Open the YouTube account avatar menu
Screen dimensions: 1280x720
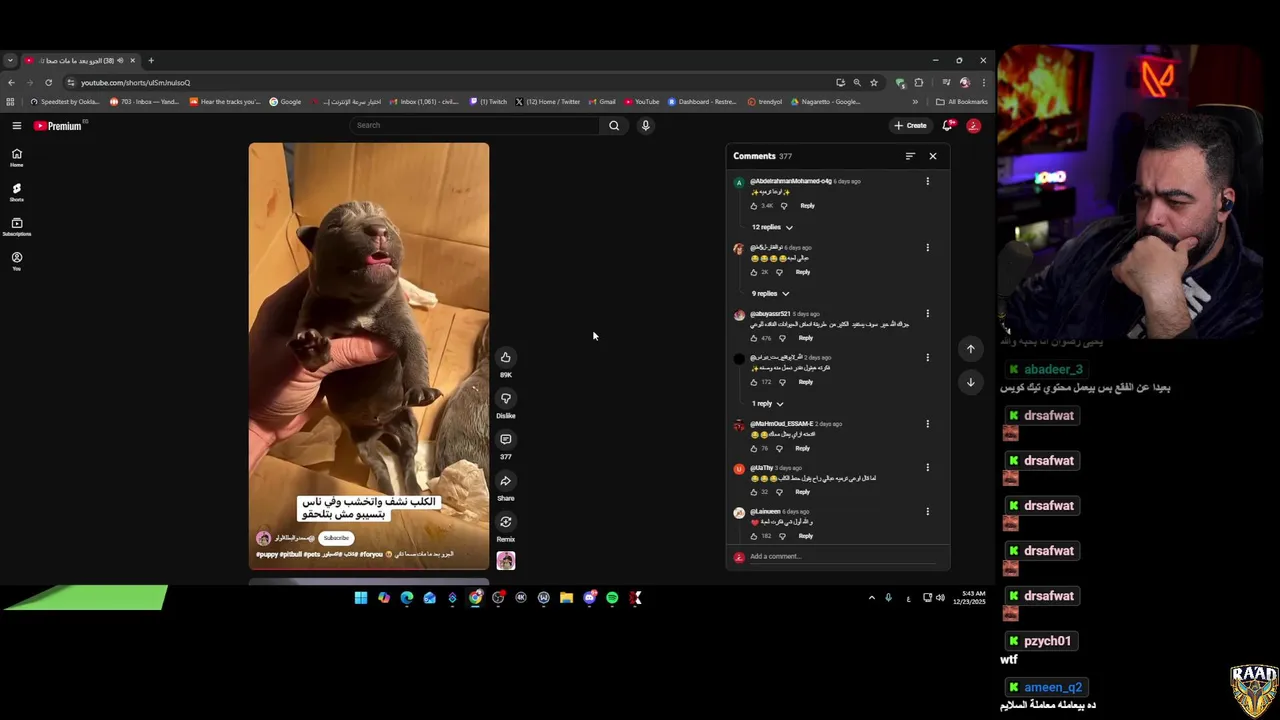[973, 125]
